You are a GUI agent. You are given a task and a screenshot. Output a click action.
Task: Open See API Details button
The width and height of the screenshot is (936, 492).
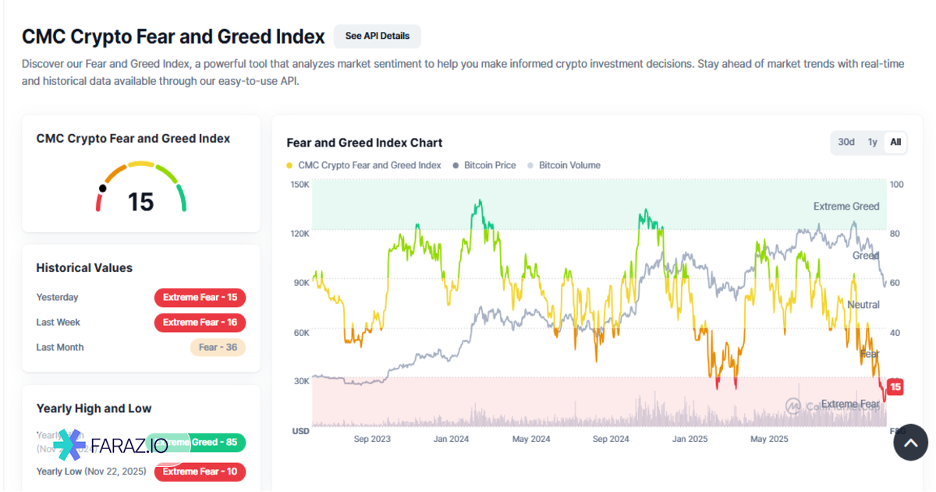[x=377, y=36]
